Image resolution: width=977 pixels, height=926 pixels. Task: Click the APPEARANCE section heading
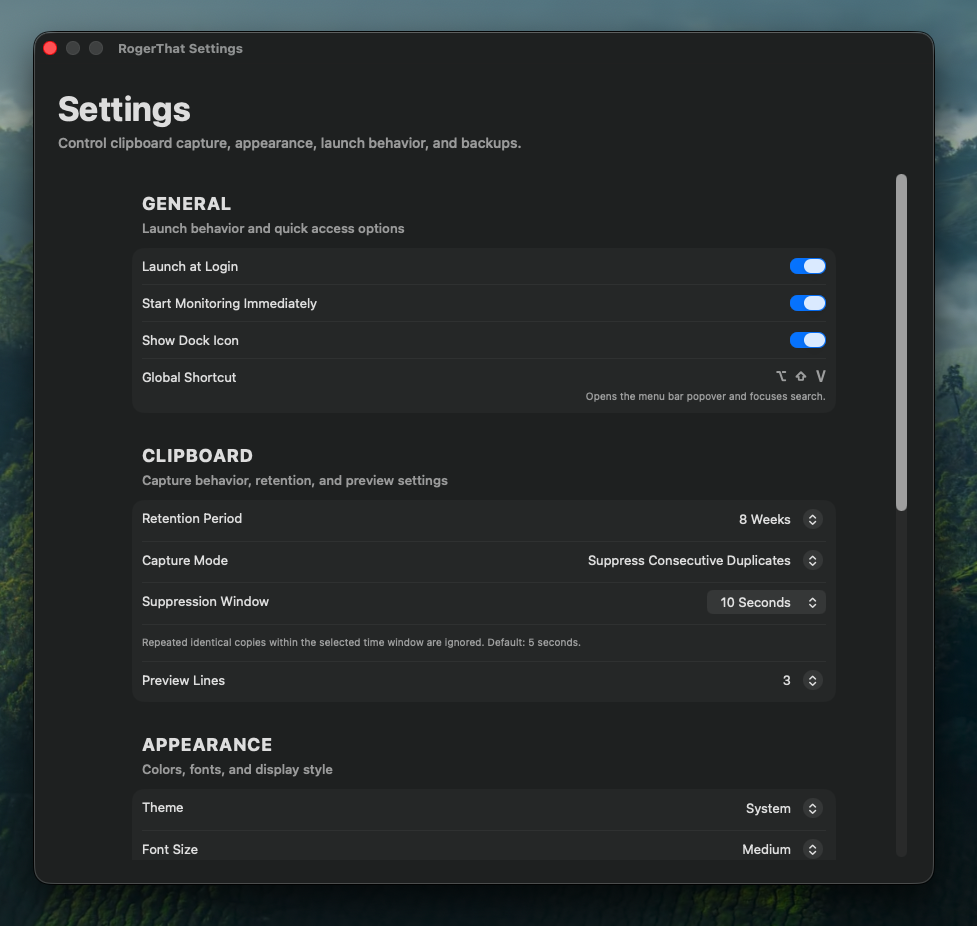click(207, 745)
